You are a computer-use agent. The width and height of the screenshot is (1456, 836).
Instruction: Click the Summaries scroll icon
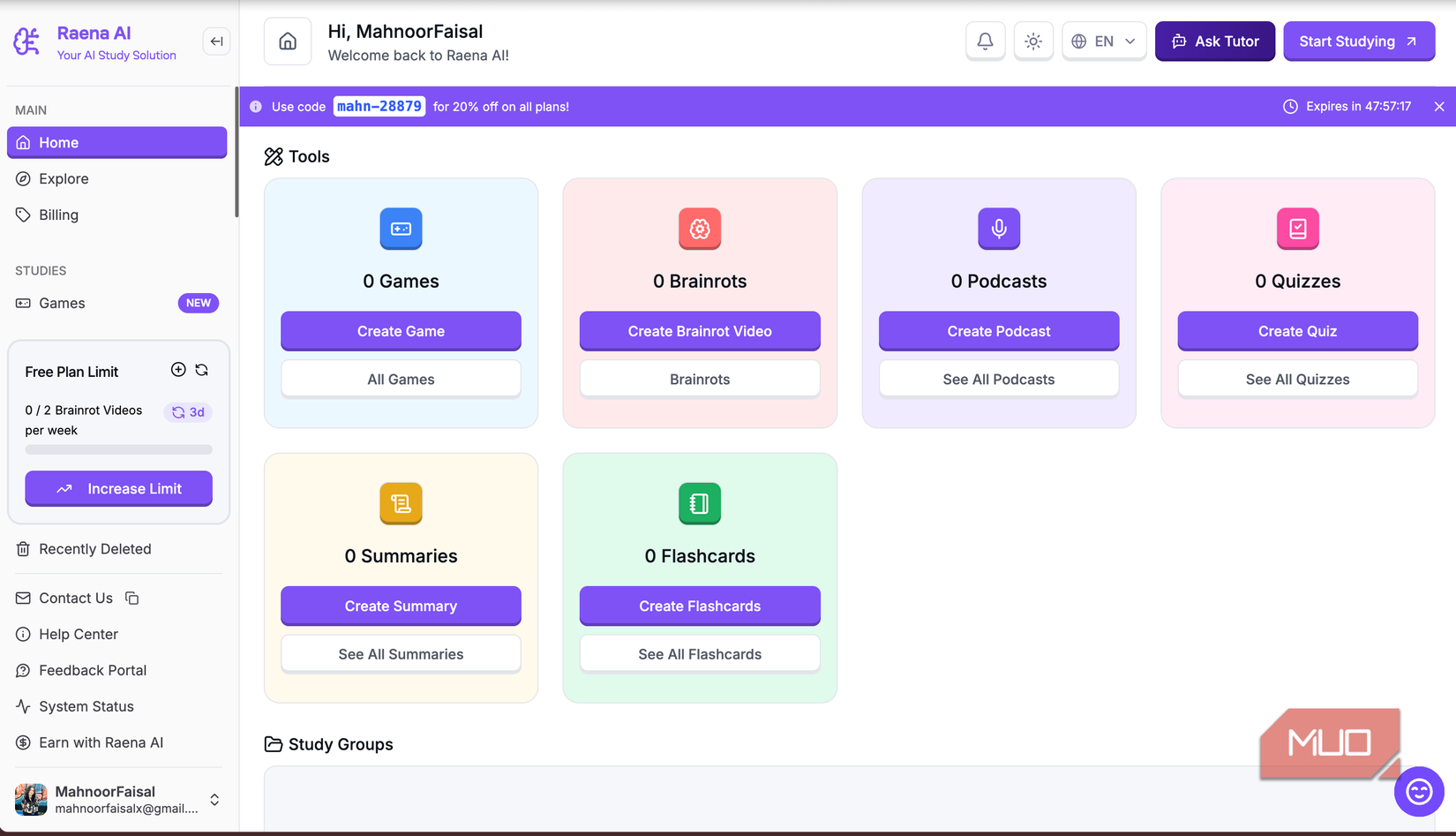click(402, 503)
